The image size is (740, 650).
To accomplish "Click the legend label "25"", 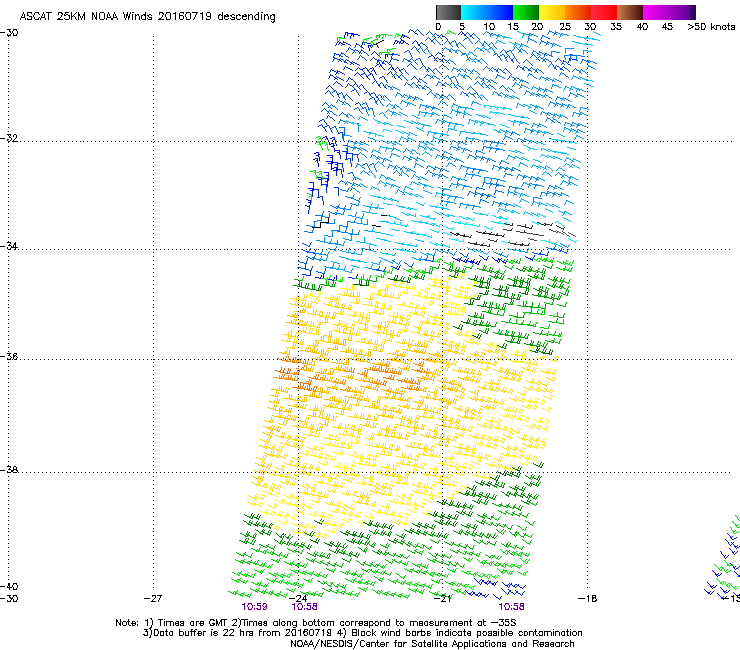I will click(565, 27).
